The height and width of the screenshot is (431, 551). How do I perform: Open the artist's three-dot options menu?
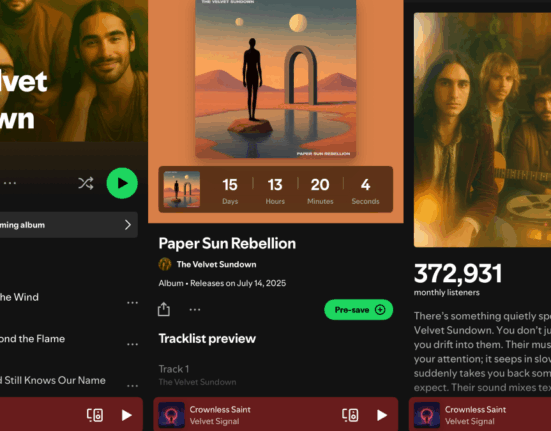point(10,183)
